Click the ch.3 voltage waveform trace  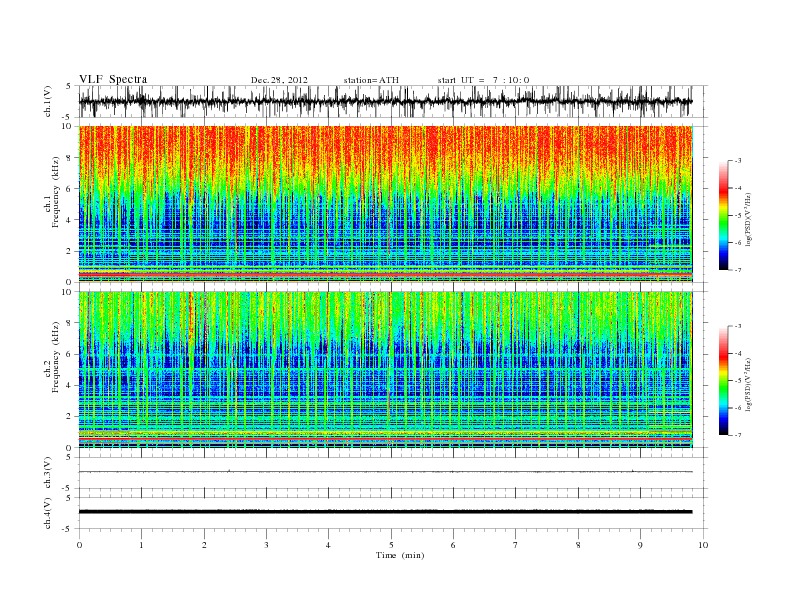point(385,472)
